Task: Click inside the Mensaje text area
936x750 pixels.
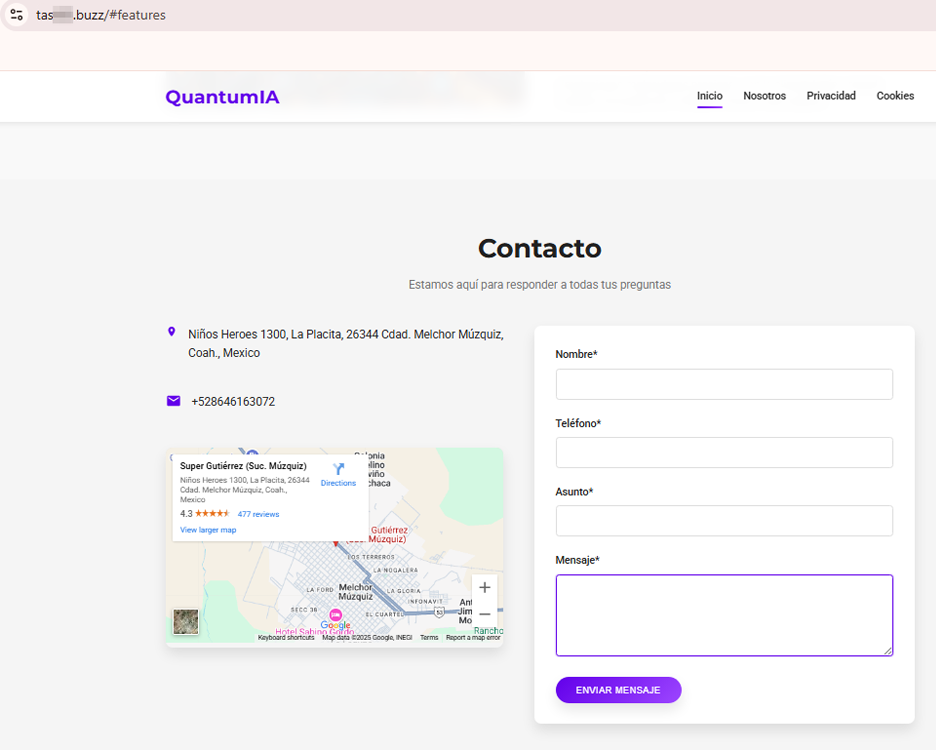Action: point(724,615)
